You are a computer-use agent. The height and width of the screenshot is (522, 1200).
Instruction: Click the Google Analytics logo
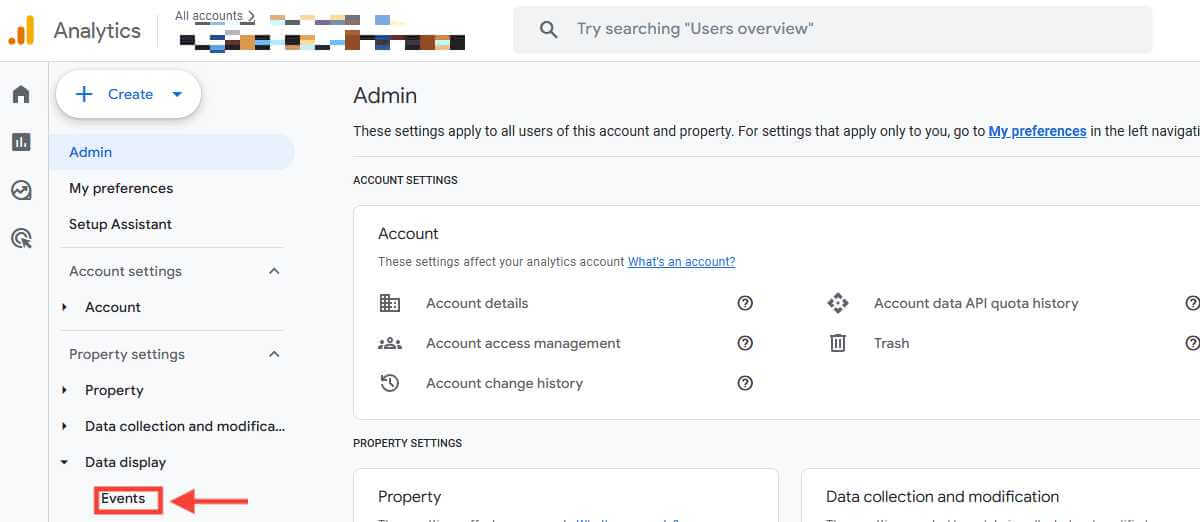pyautogui.click(x=21, y=30)
